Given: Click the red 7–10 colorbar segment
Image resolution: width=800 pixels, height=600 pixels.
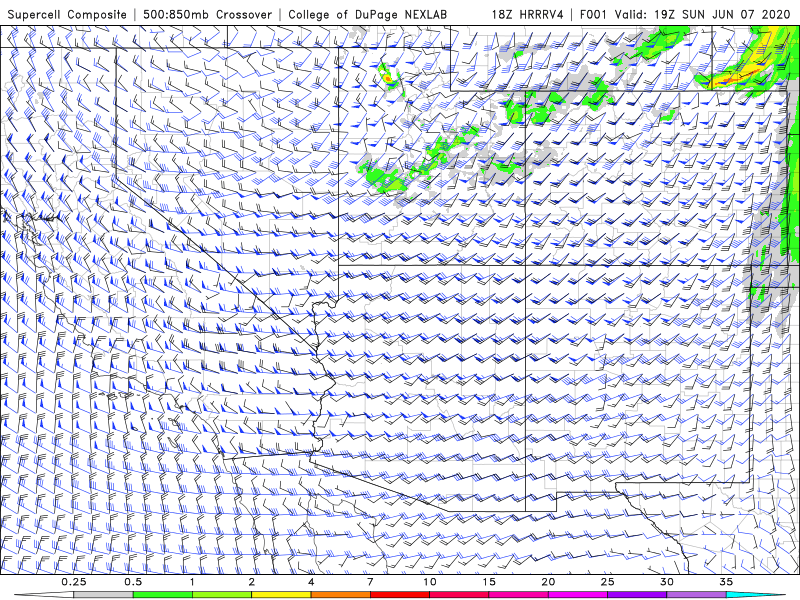Looking at the screenshot, I should (399, 595).
